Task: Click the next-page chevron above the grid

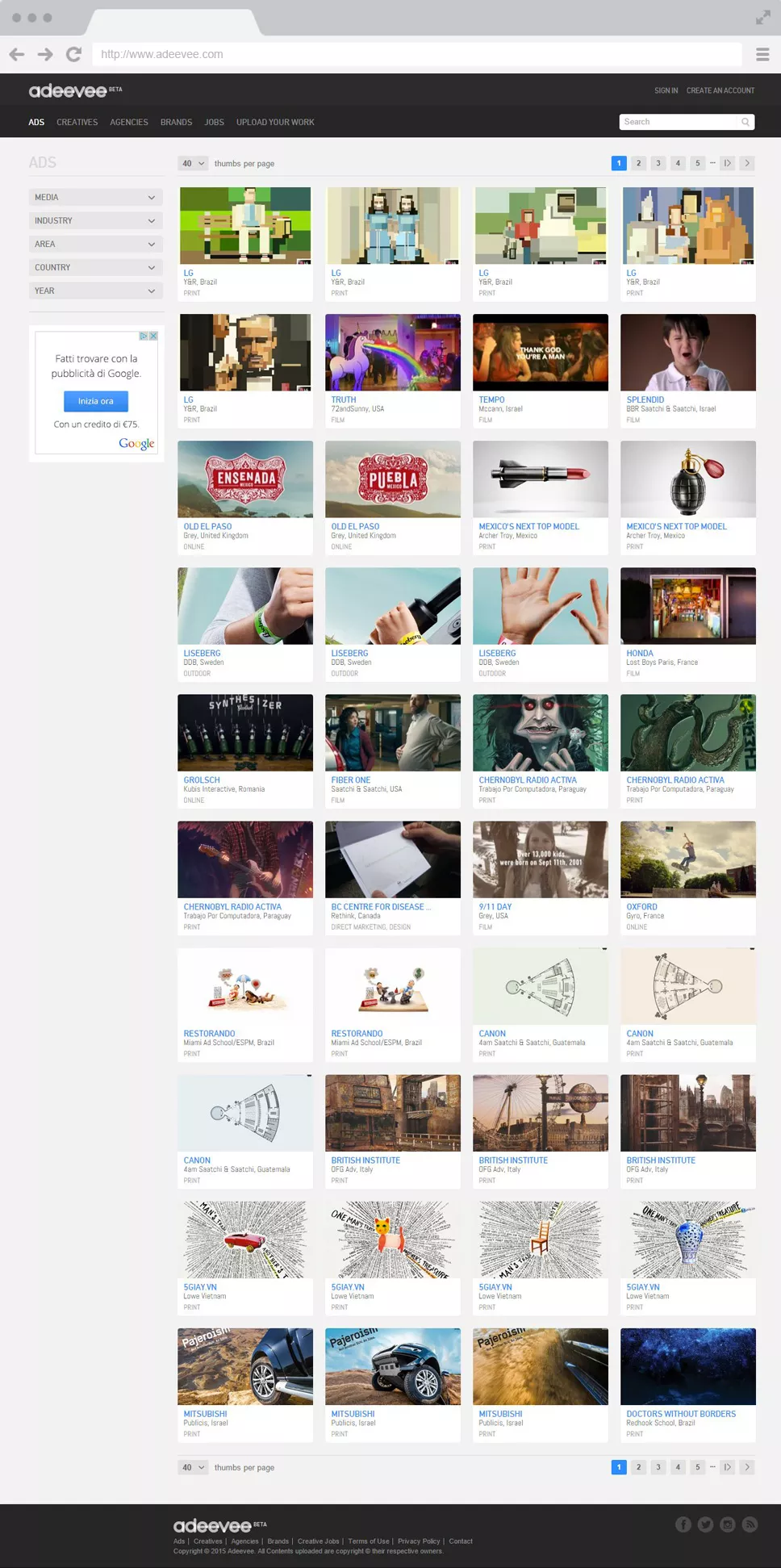Action: [747, 163]
